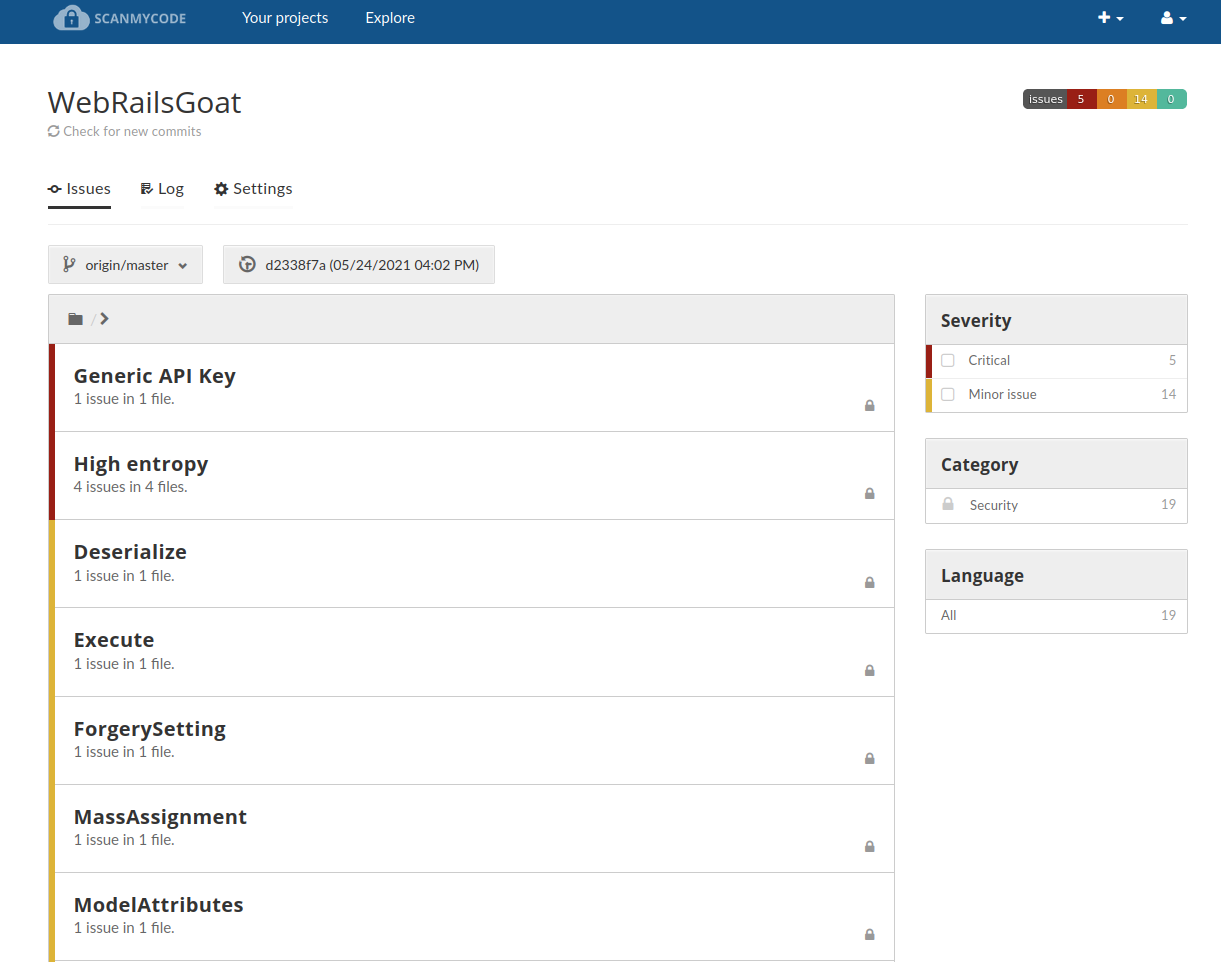1221x962 pixels.
Task: Click the red critical issues count badge
Action: pos(1081,99)
